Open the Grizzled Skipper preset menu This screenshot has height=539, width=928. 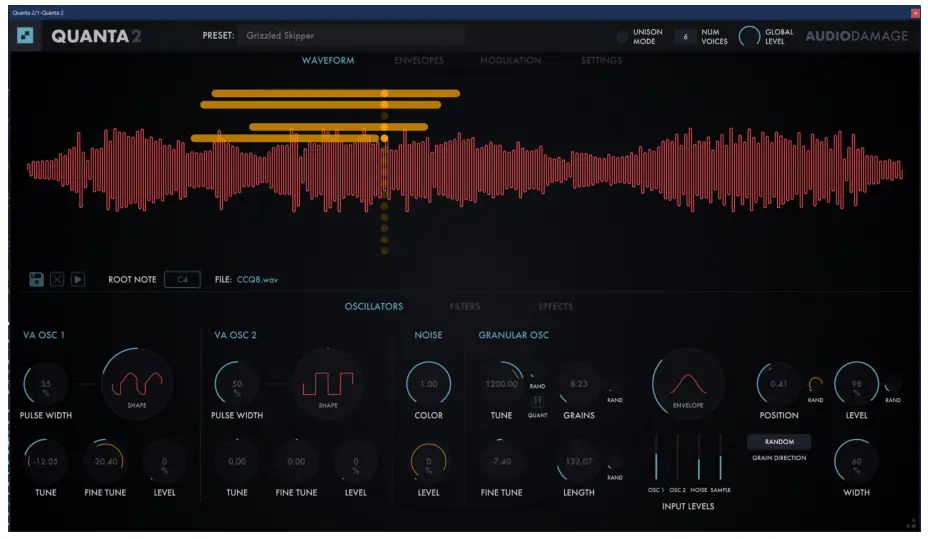352,36
